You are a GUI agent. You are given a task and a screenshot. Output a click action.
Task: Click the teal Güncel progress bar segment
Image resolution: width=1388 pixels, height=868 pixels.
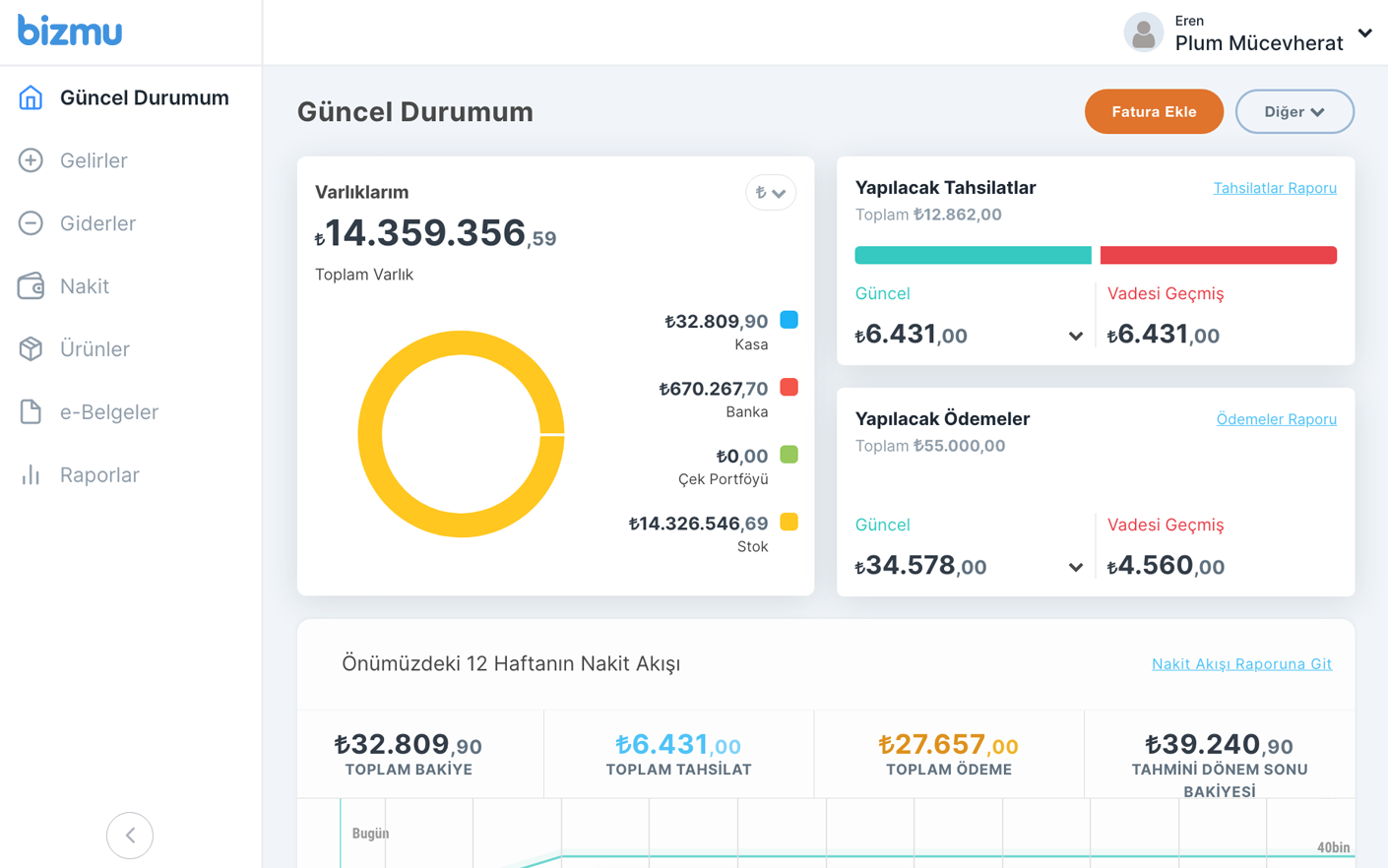click(973, 255)
